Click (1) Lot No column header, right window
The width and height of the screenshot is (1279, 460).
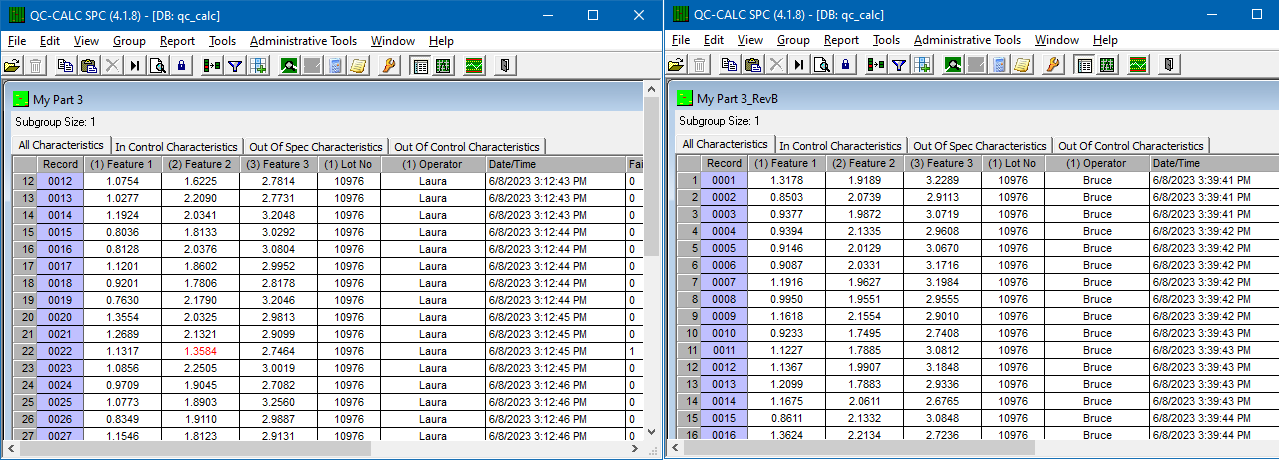click(x=1014, y=163)
